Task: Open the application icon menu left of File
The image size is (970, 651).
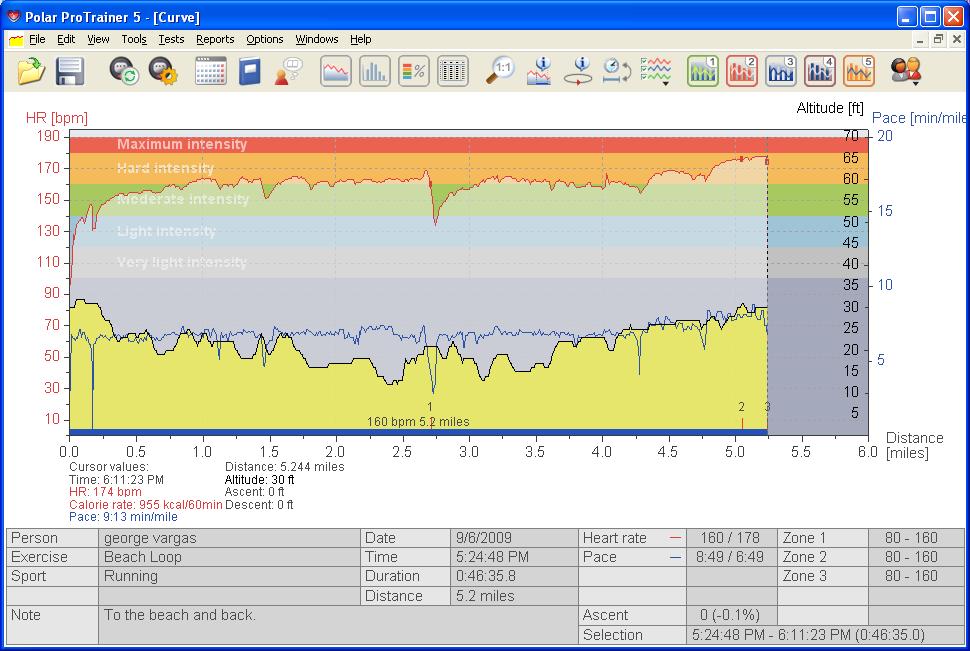Action: (16, 40)
